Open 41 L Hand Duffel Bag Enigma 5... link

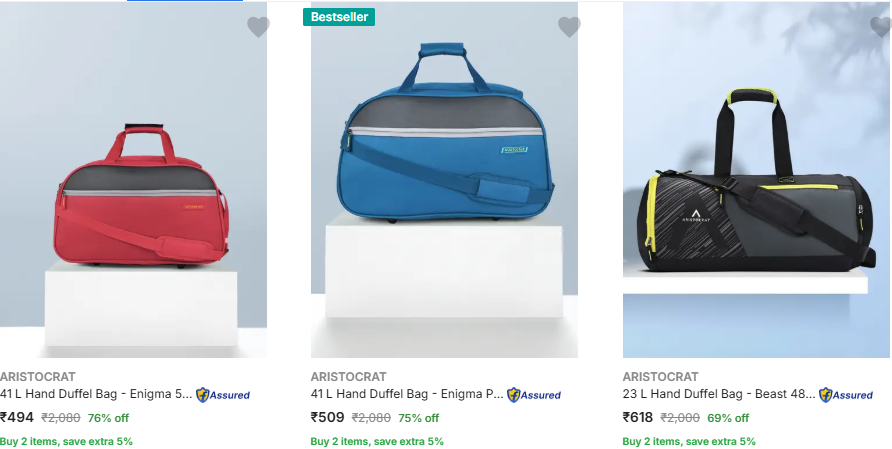point(96,394)
